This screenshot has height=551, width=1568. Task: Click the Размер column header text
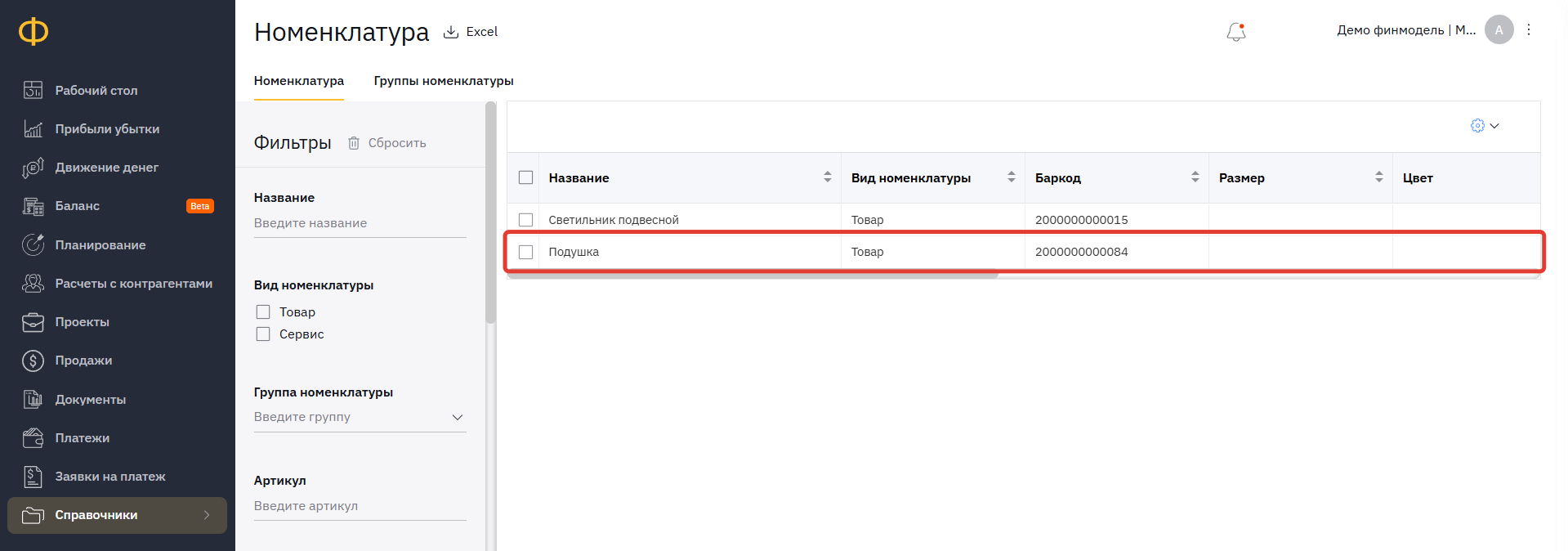[x=1242, y=177]
